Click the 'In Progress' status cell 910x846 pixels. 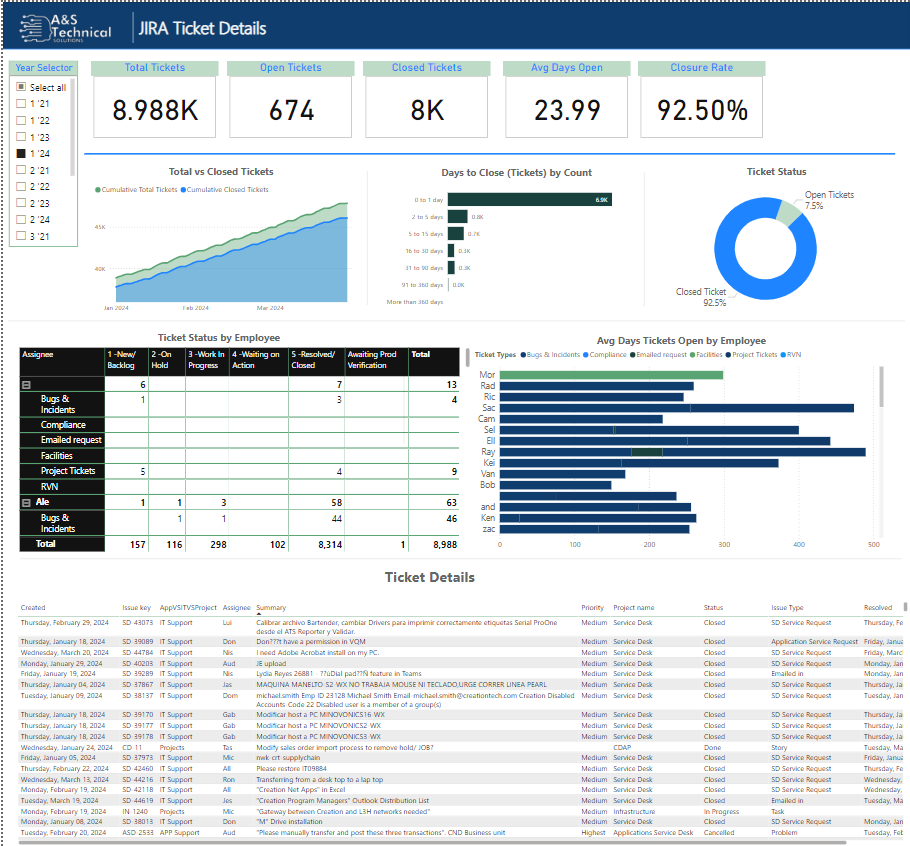click(721, 812)
